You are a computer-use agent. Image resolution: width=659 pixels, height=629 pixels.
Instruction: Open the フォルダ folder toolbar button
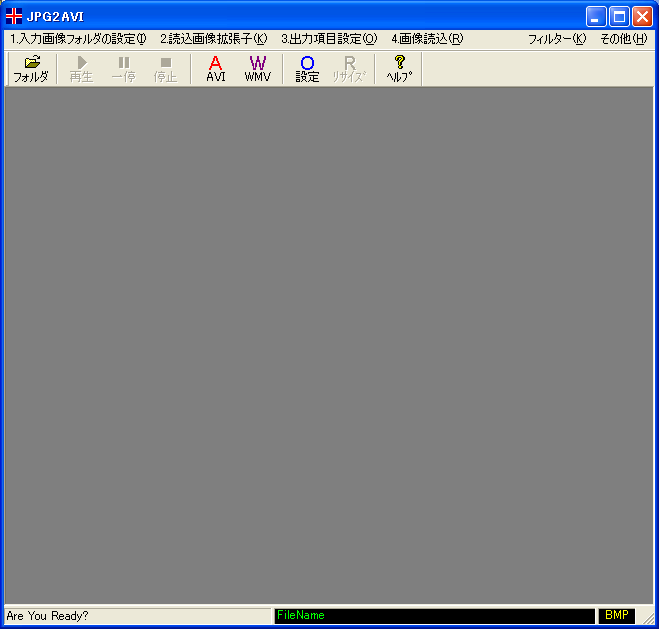click(x=31, y=69)
